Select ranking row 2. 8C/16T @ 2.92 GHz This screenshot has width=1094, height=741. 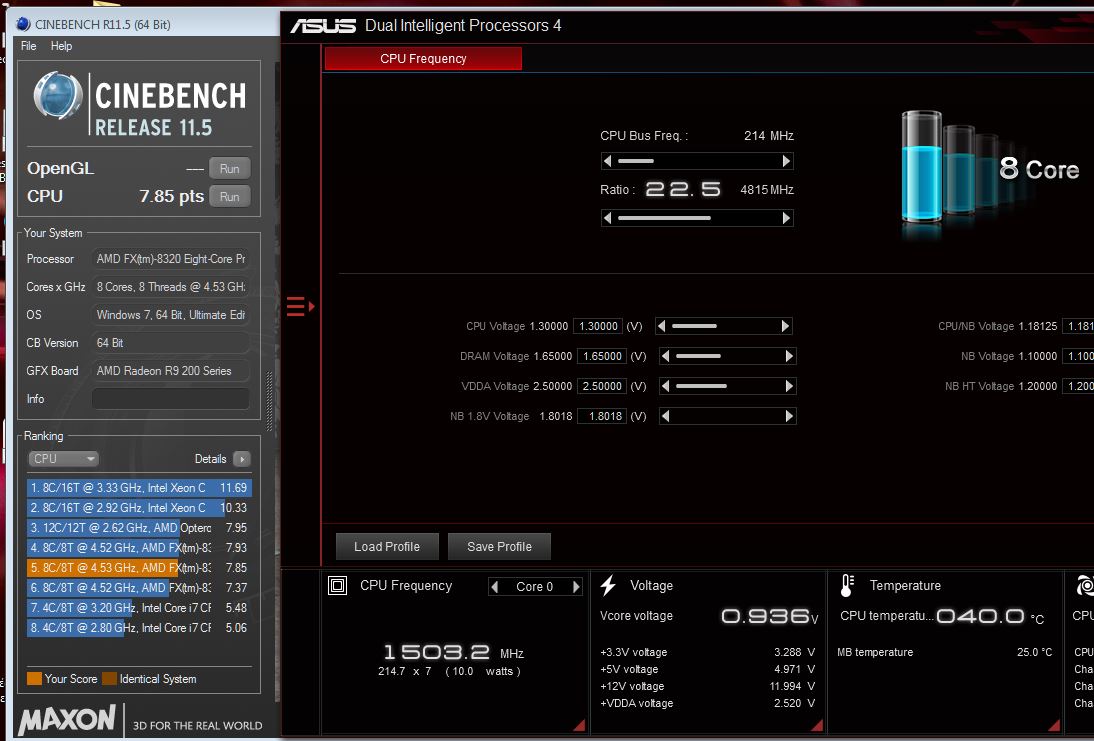click(139, 508)
